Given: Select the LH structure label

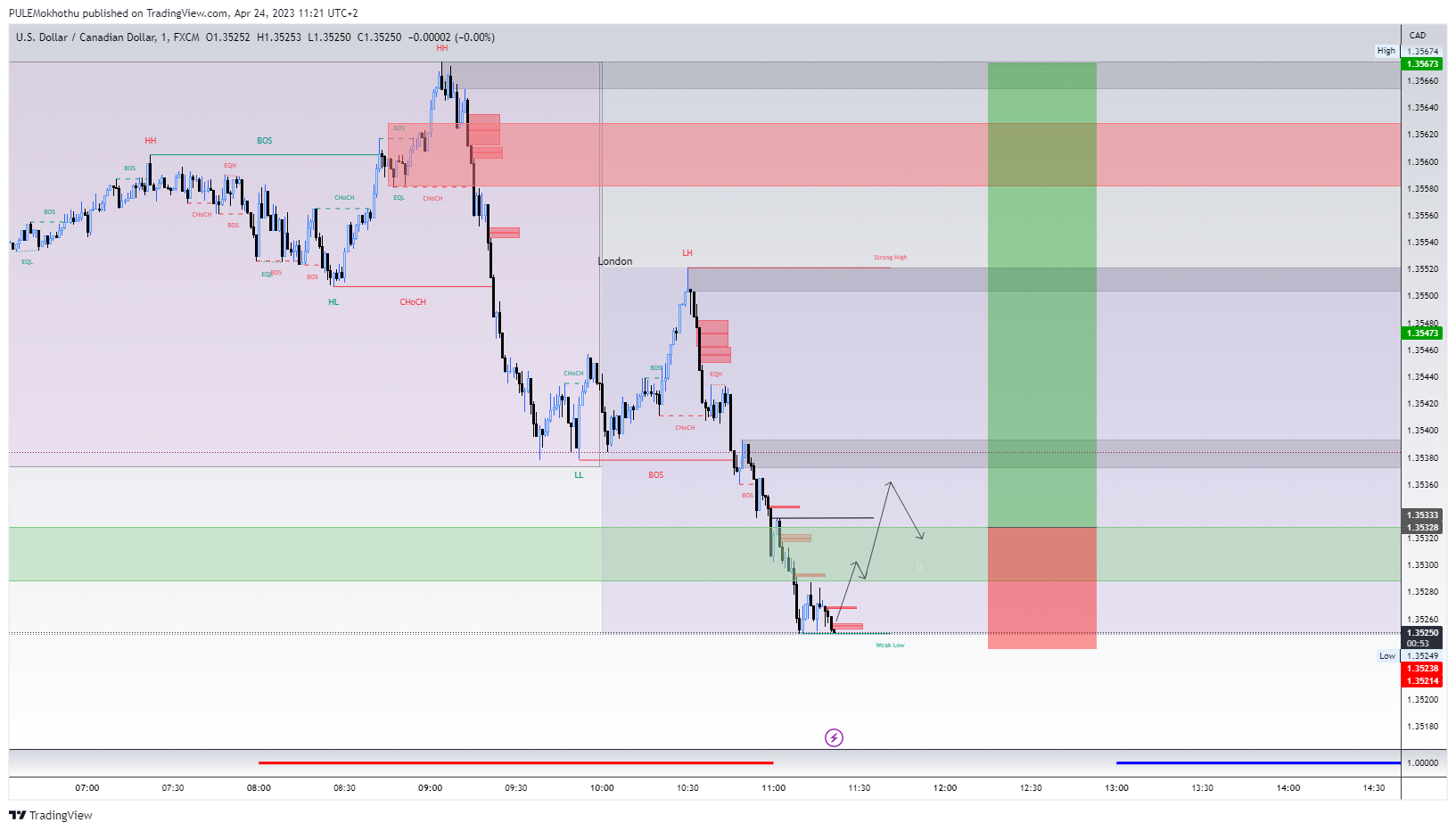Looking at the screenshot, I should (687, 253).
